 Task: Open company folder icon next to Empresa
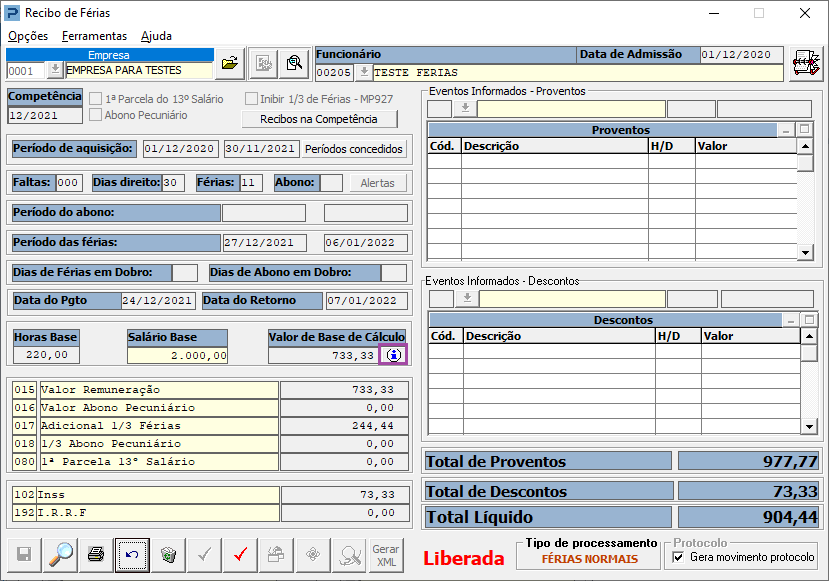click(x=230, y=63)
